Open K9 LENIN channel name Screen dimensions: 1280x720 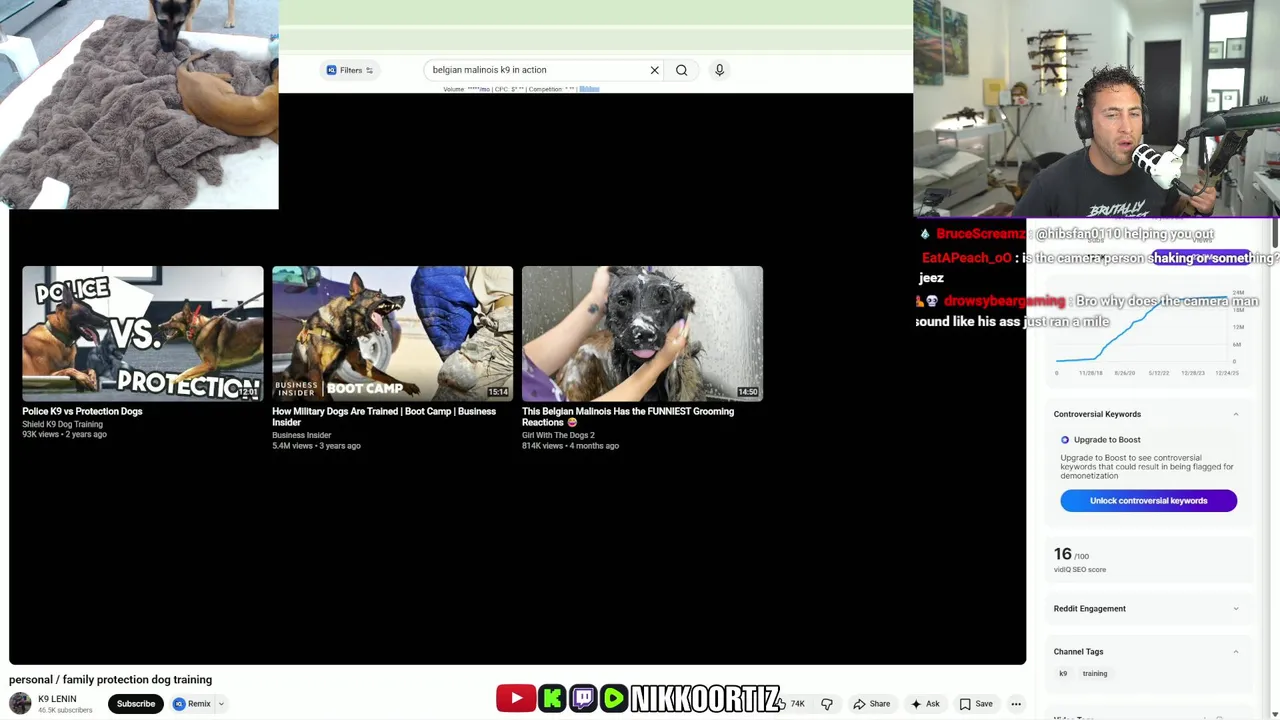pyautogui.click(x=57, y=699)
